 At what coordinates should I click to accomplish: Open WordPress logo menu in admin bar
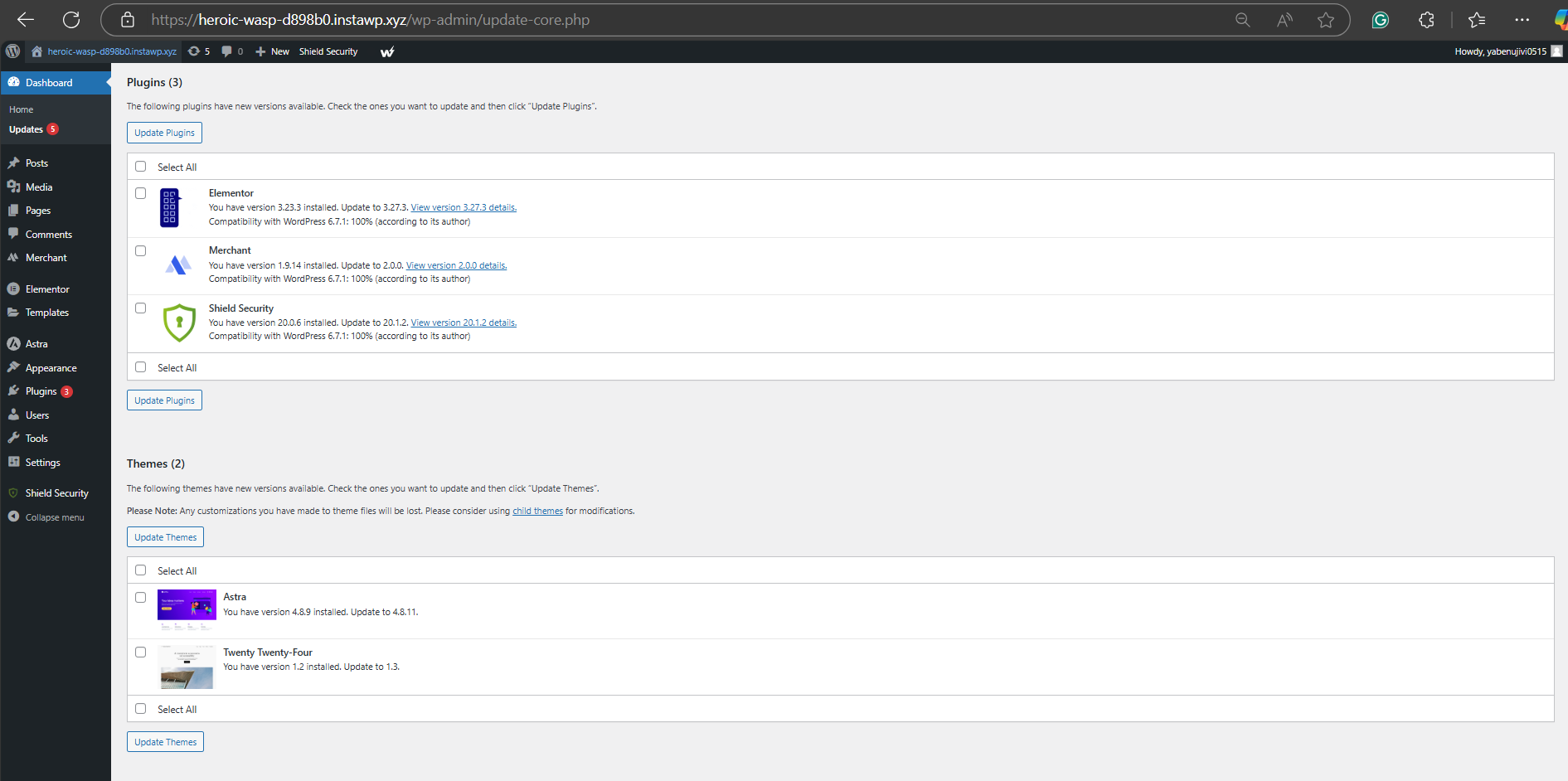point(12,51)
